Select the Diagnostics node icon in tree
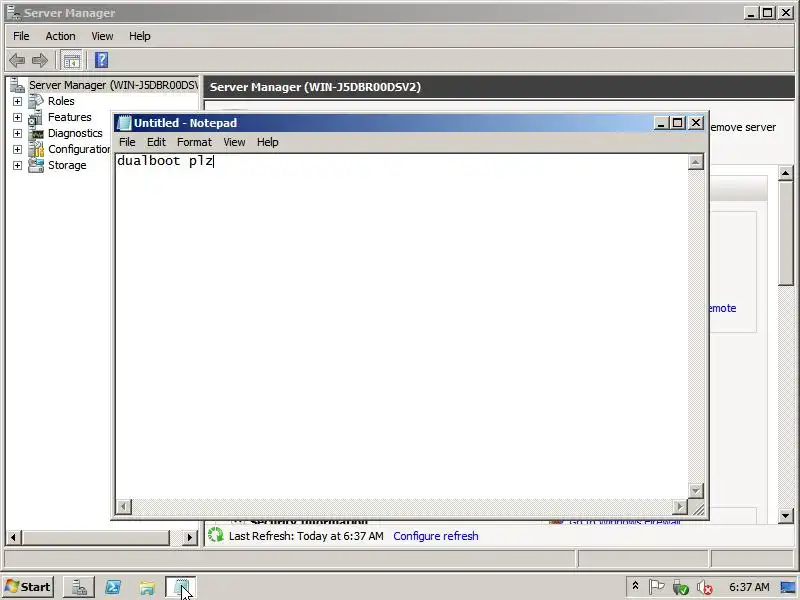 coord(36,133)
